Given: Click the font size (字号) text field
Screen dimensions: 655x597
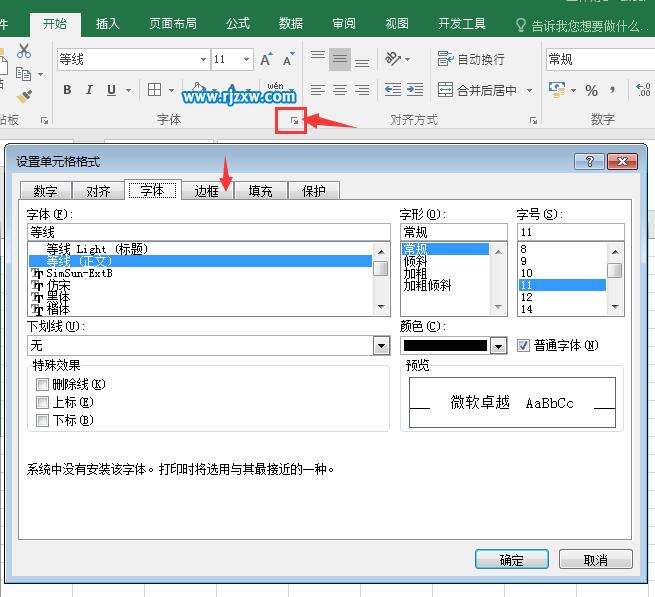Looking at the screenshot, I should pyautogui.click(x=570, y=232).
